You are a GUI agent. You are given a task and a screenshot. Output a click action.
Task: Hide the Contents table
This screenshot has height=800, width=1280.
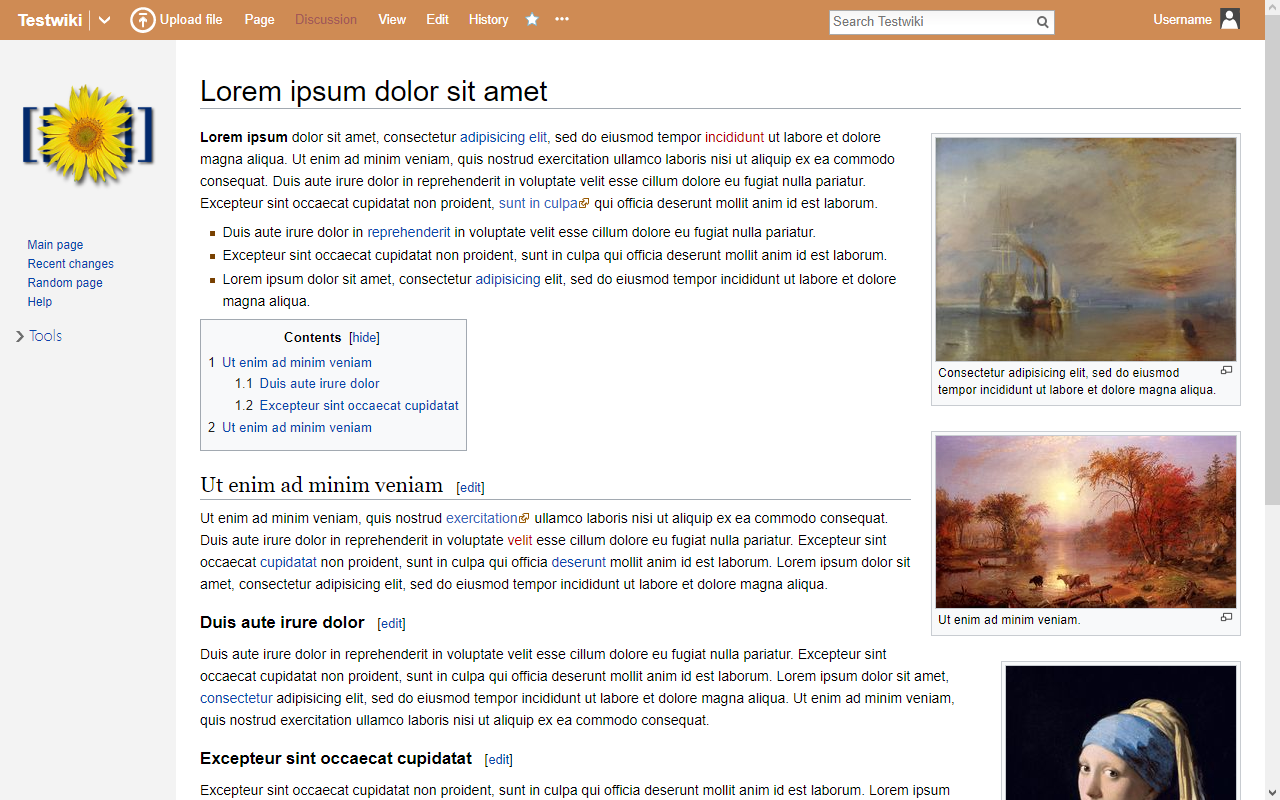(x=364, y=338)
